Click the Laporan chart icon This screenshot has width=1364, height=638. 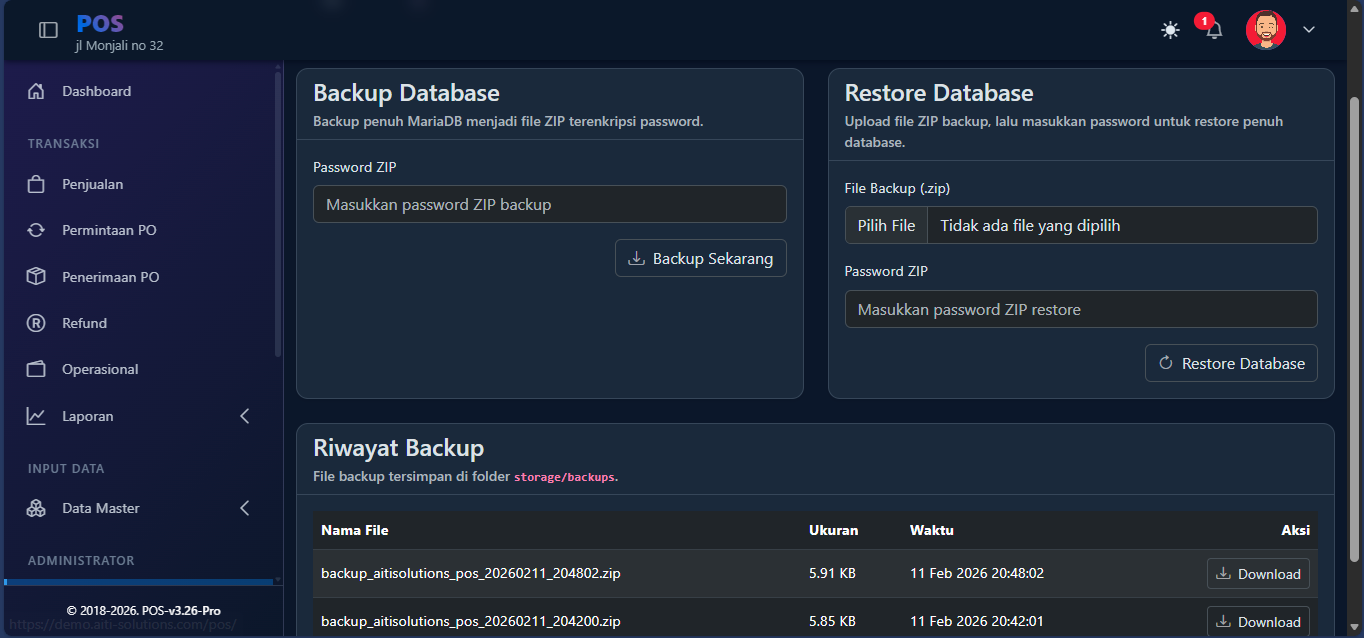[x=36, y=416]
